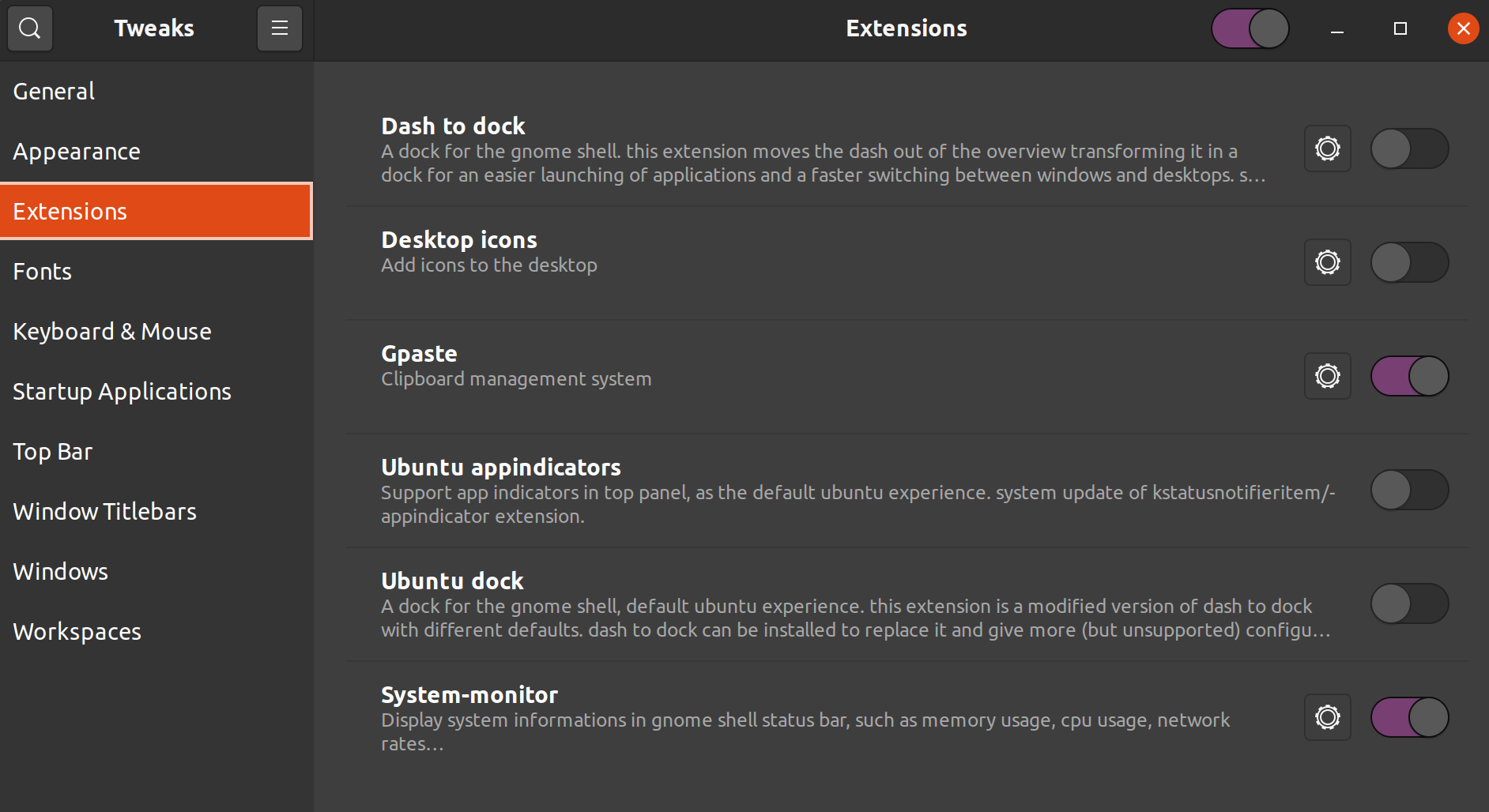This screenshot has width=1489, height=812.
Task: Enable the Ubuntu dock extension
Action: tap(1410, 603)
